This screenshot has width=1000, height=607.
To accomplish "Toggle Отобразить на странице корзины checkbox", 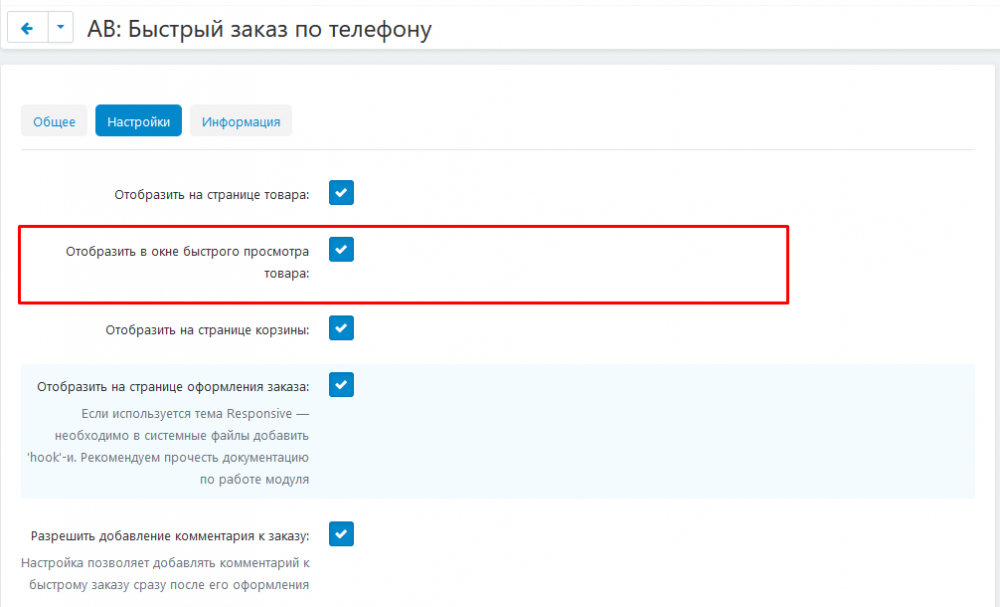I will coord(341,327).
